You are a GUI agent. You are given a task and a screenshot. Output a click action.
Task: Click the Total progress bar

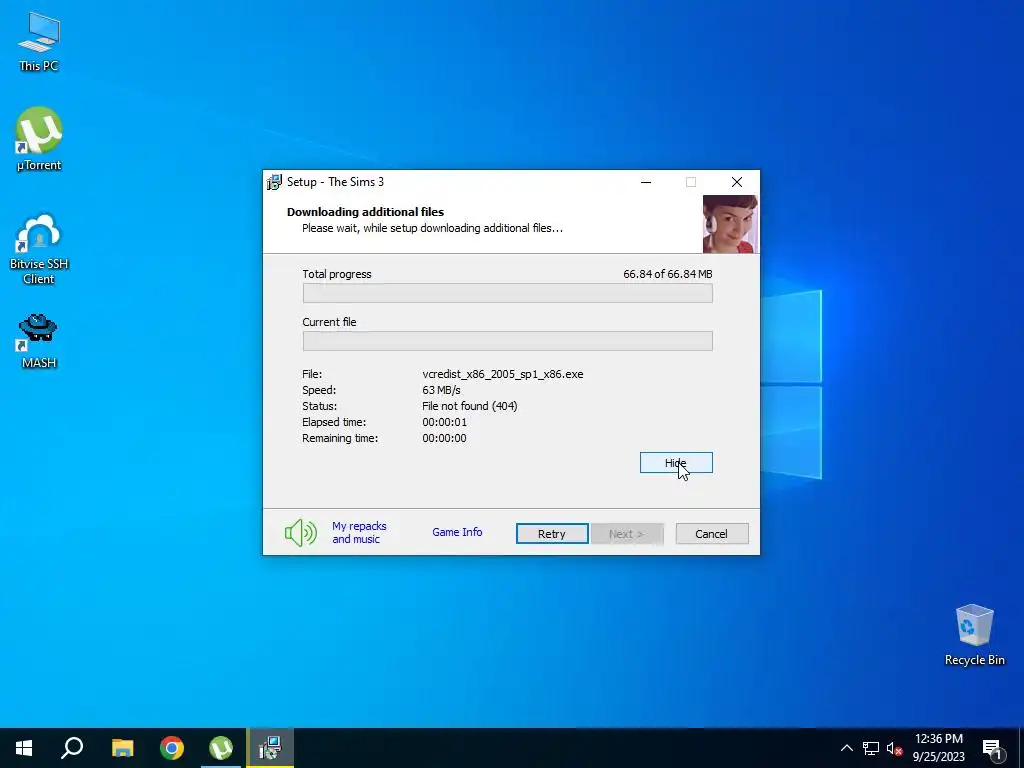click(x=507, y=293)
